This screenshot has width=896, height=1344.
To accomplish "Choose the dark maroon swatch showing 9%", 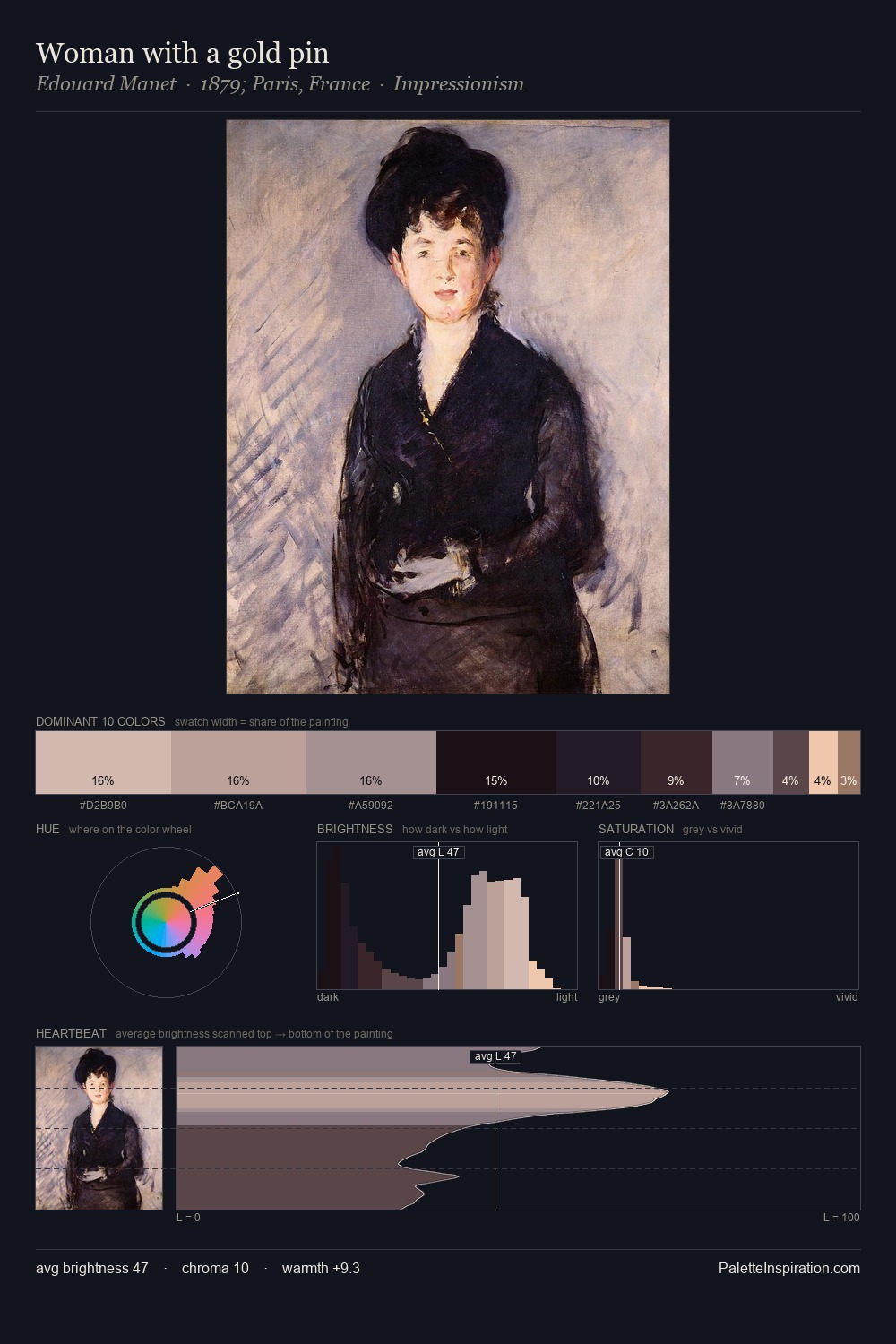I will 676,762.
